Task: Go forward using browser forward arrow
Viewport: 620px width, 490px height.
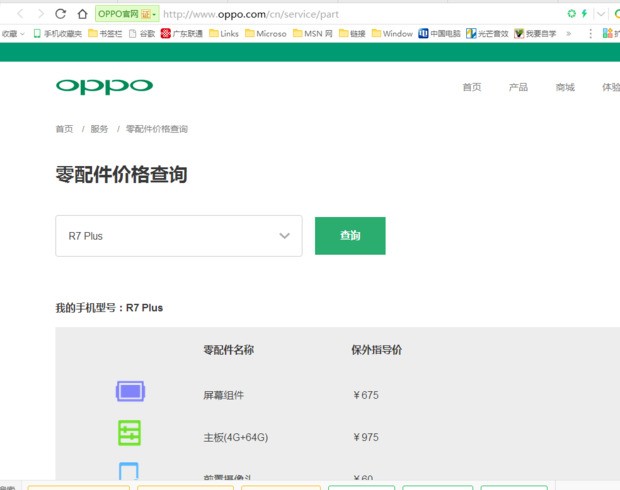Action: pyautogui.click(x=40, y=14)
